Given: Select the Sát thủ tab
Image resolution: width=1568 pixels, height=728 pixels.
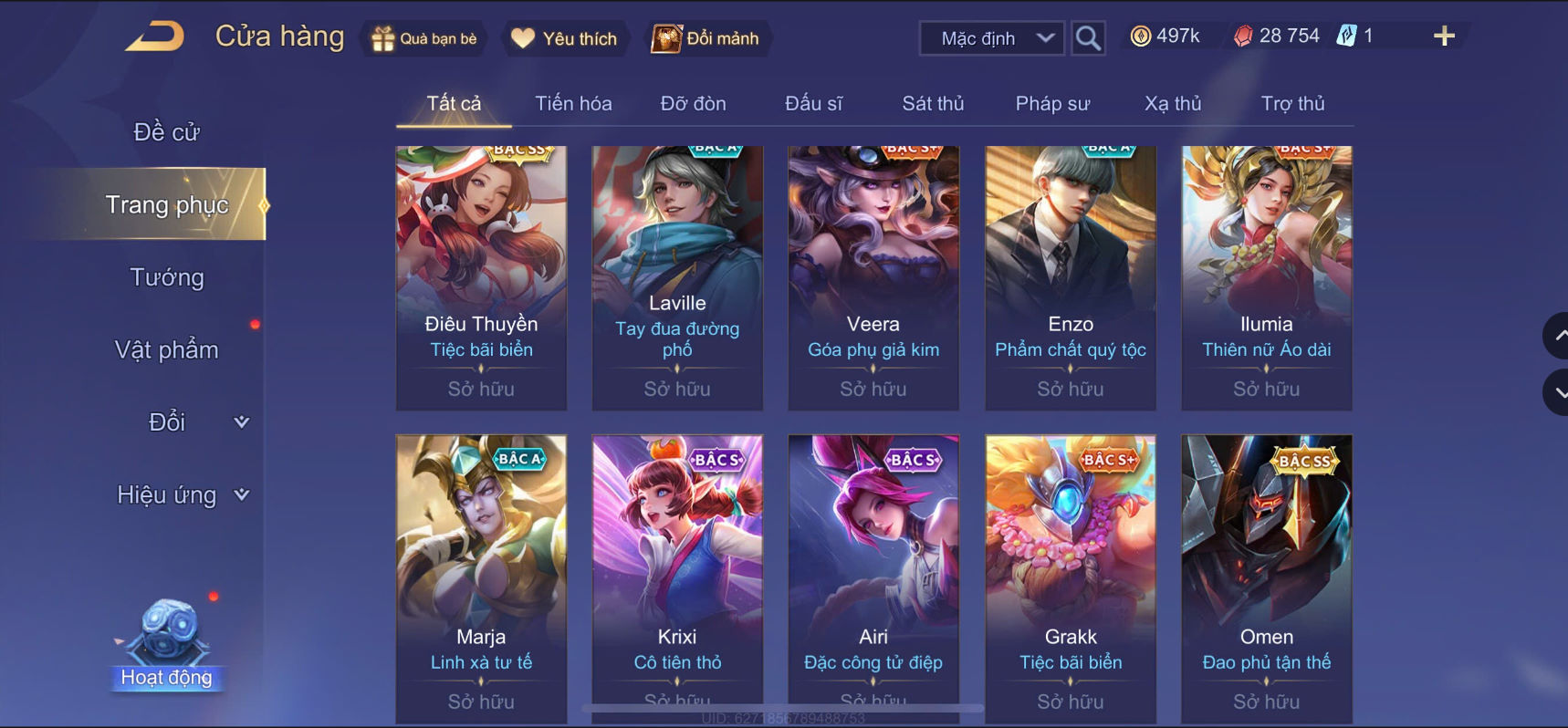Looking at the screenshot, I should tap(933, 104).
